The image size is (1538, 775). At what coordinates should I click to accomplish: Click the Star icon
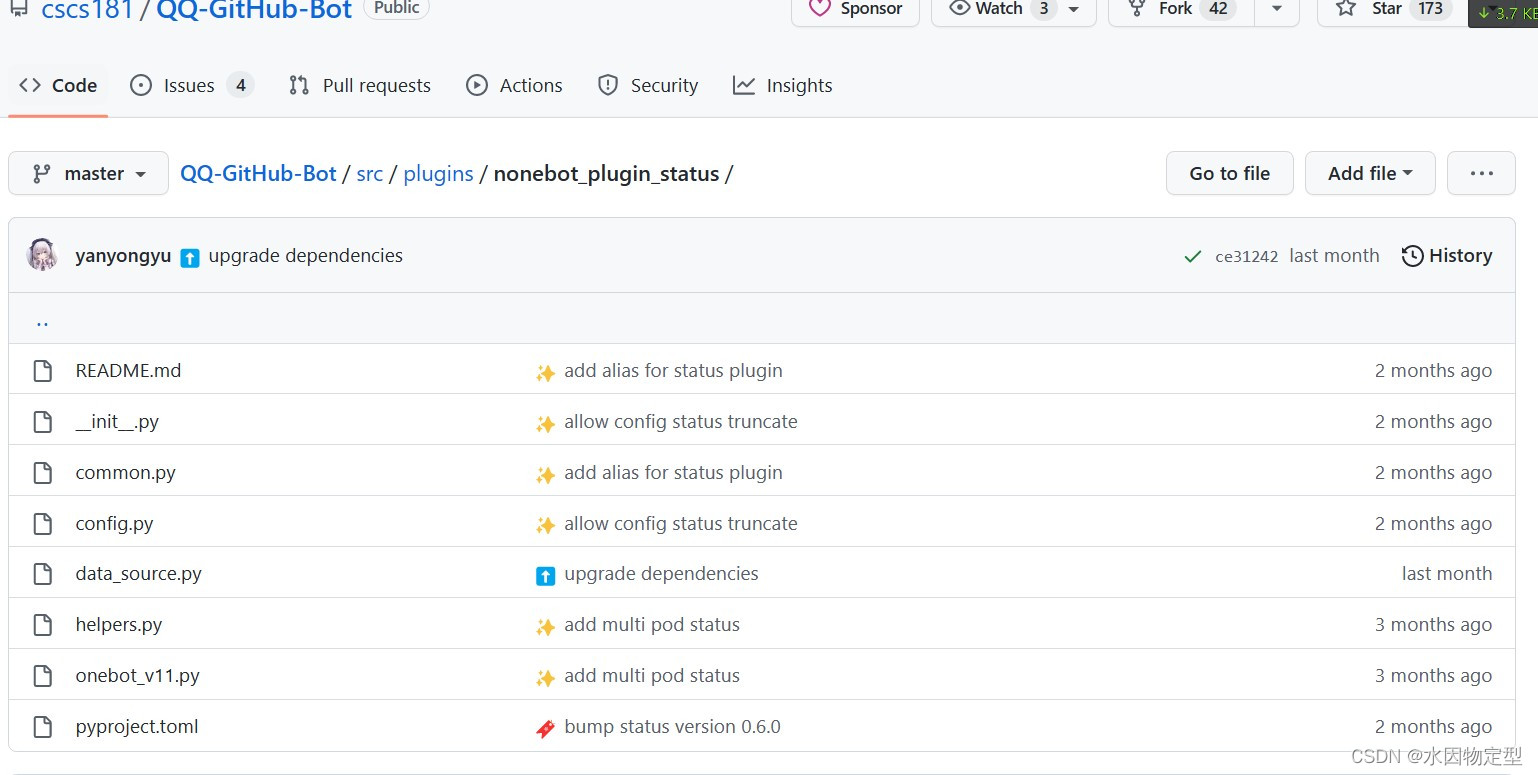[x=1346, y=8]
